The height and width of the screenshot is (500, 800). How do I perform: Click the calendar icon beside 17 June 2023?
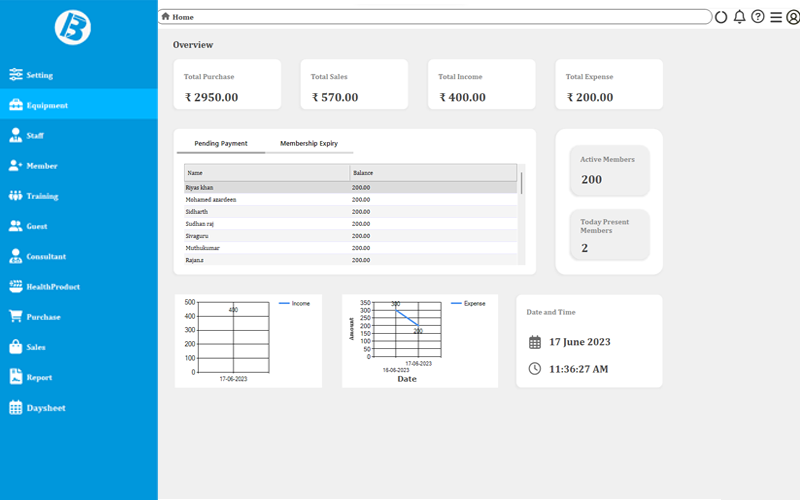[535, 342]
